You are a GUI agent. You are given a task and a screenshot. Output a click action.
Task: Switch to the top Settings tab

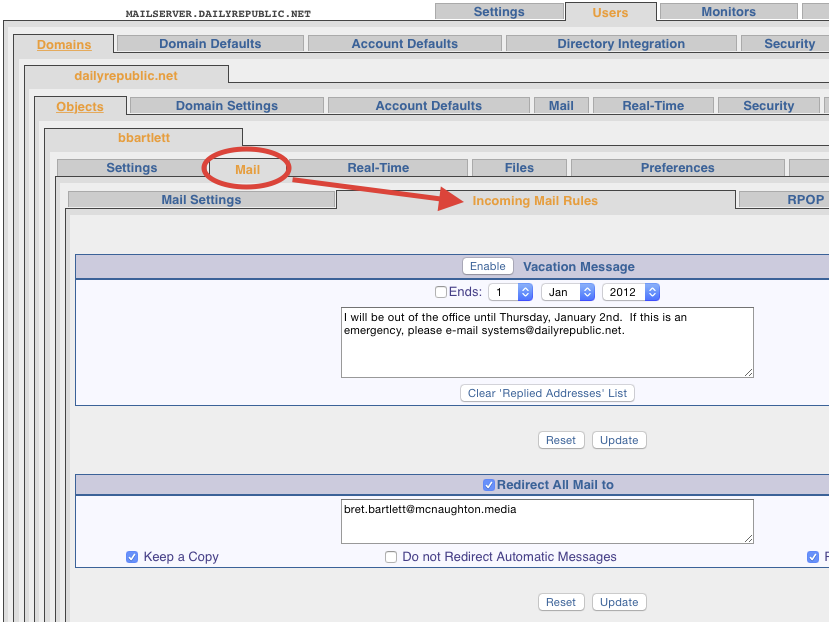click(498, 12)
